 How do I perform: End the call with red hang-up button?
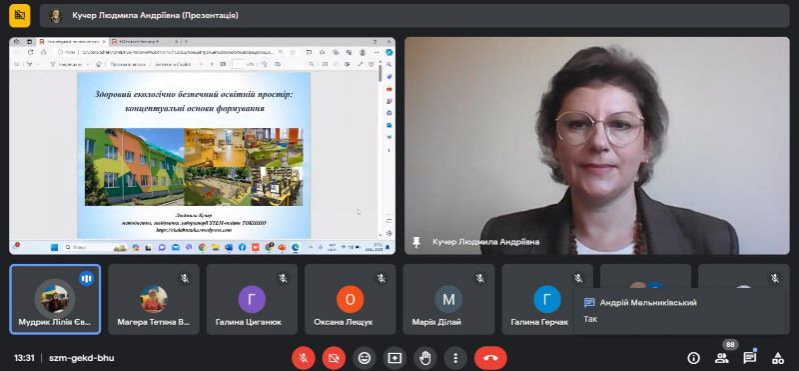491,358
